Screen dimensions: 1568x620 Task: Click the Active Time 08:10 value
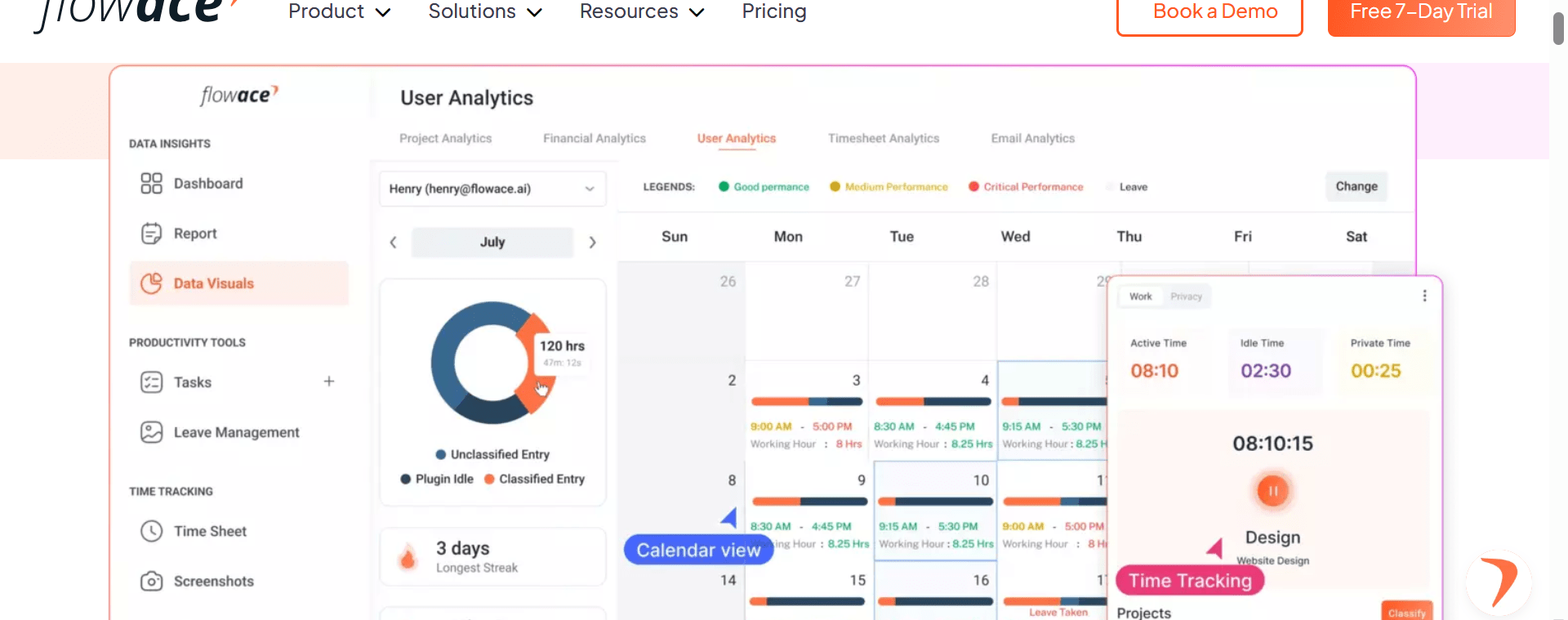click(x=1154, y=371)
